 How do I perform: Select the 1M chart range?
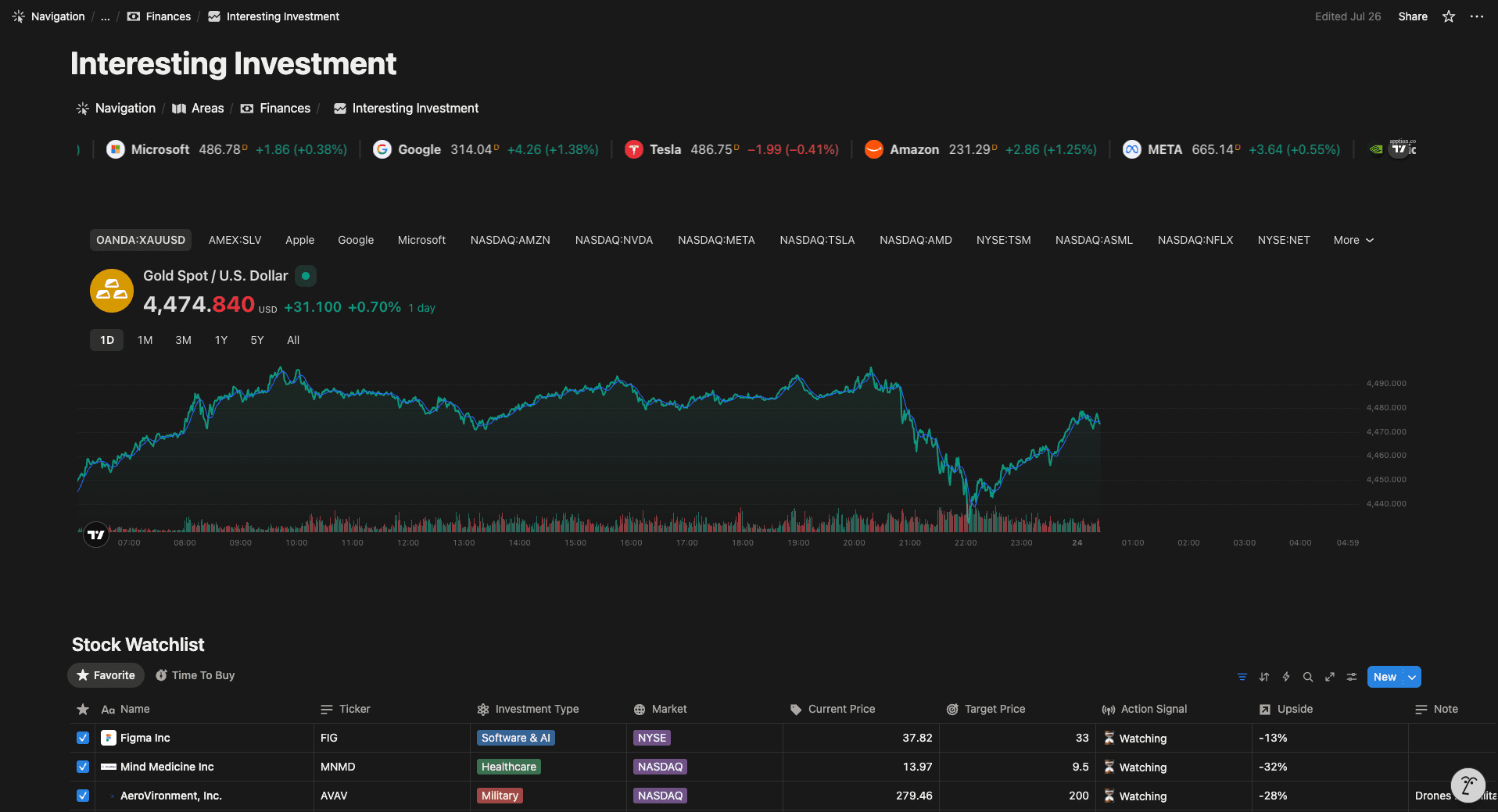145,340
